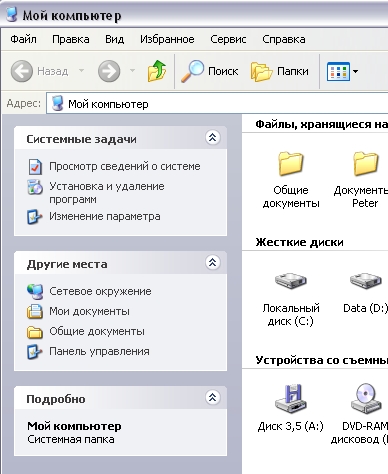The image size is (388, 474).
Task: Click the Views grid icon
Action: pos(338,71)
